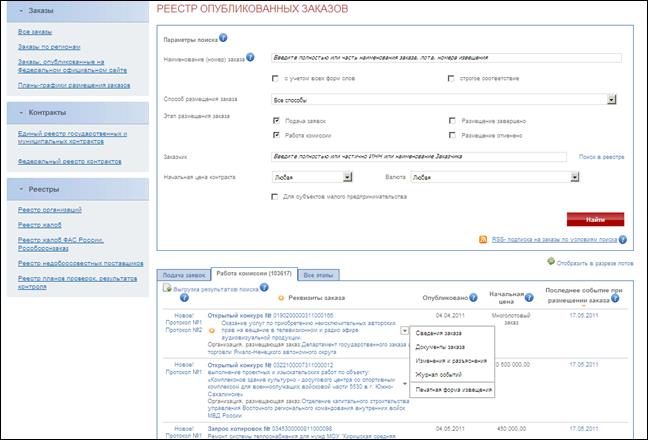Choose 'Сведения заказа' from popup menu
This screenshot has height=440, width=648.
click(438, 333)
